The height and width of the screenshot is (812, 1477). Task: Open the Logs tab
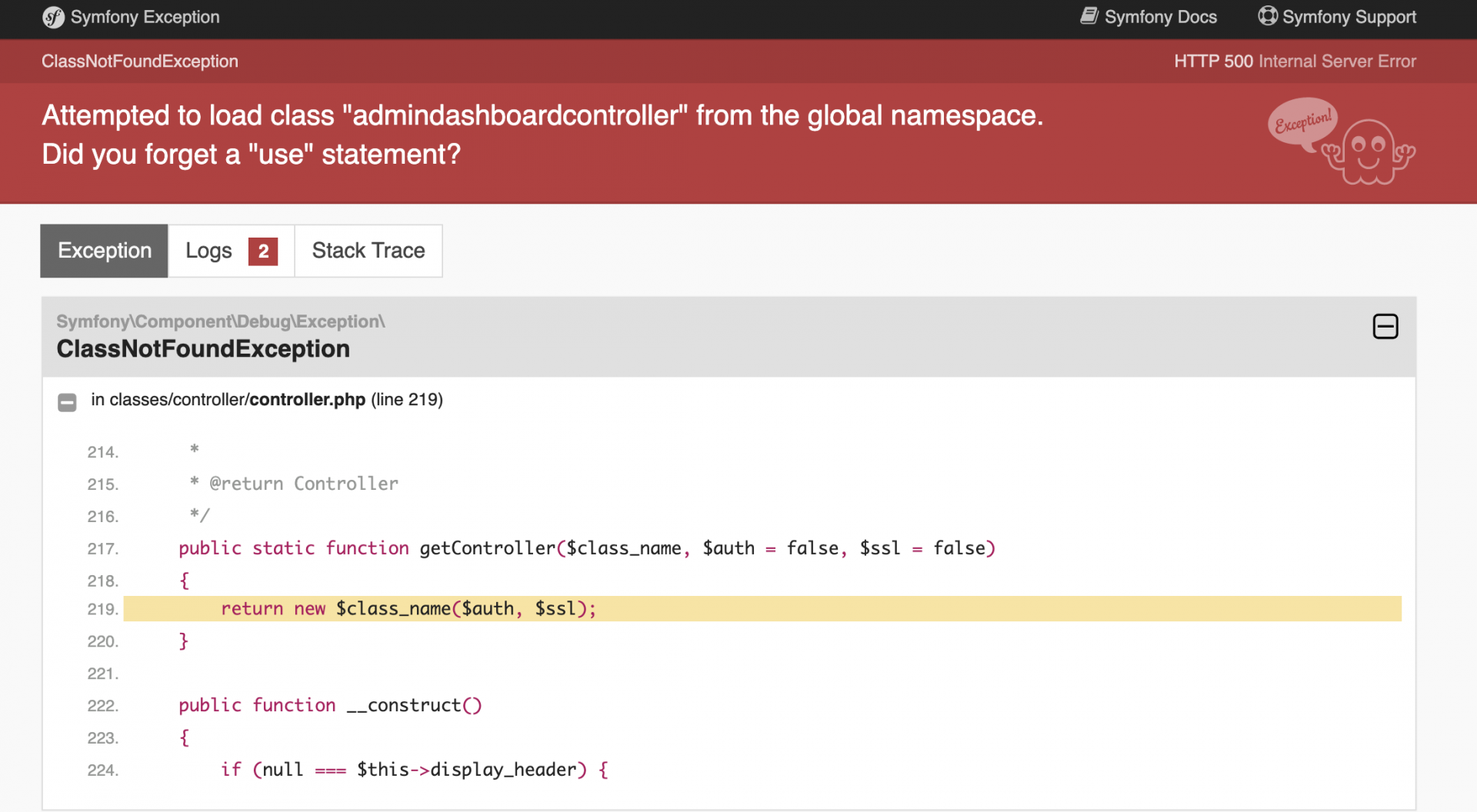click(x=208, y=251)
